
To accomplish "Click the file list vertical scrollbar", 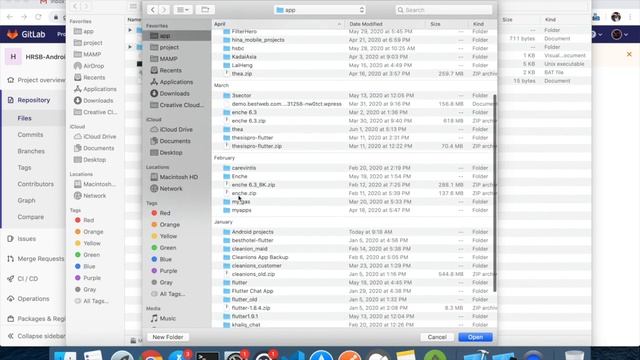I will (x=495, y=193).
